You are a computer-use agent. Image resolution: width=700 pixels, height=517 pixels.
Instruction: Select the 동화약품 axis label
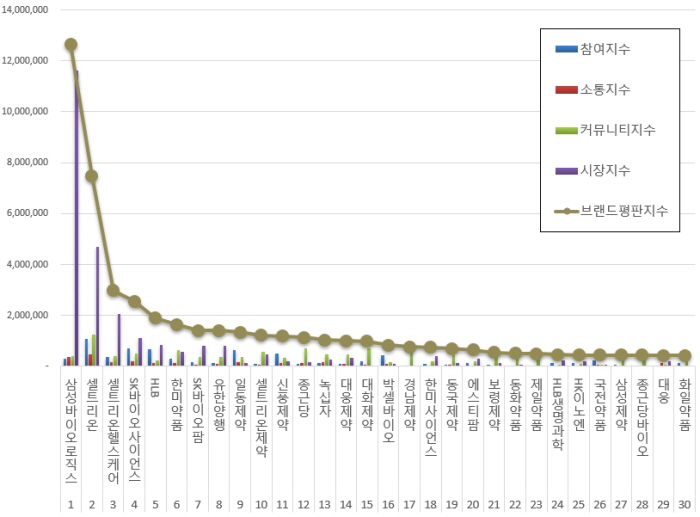tap(516, 404)
